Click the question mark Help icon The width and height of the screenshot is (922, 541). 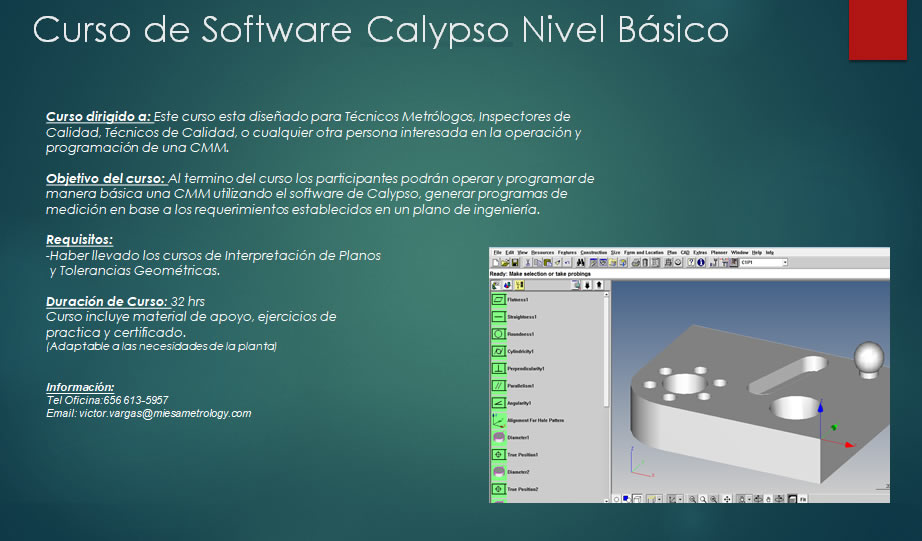tap(692, 262)
